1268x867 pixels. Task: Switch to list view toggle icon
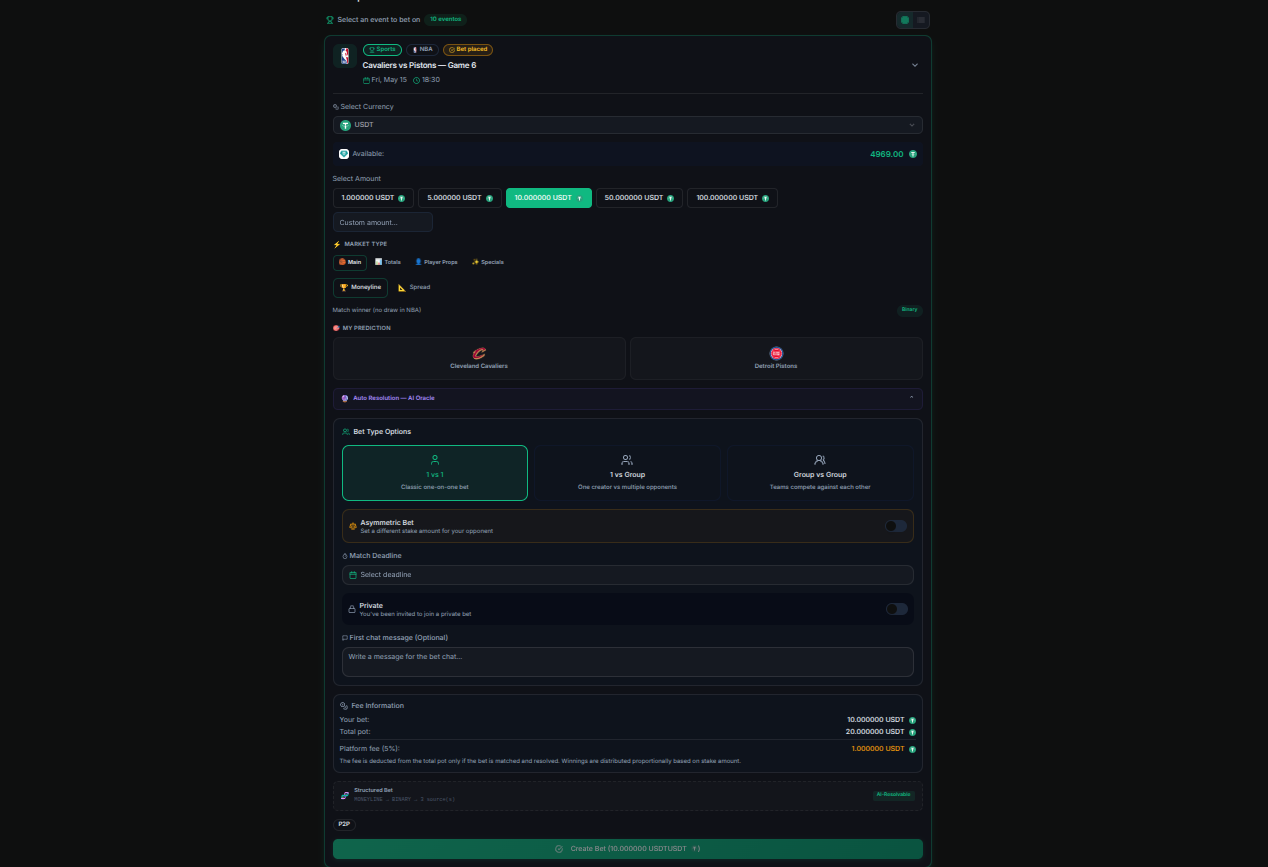(x=921, y=19)
